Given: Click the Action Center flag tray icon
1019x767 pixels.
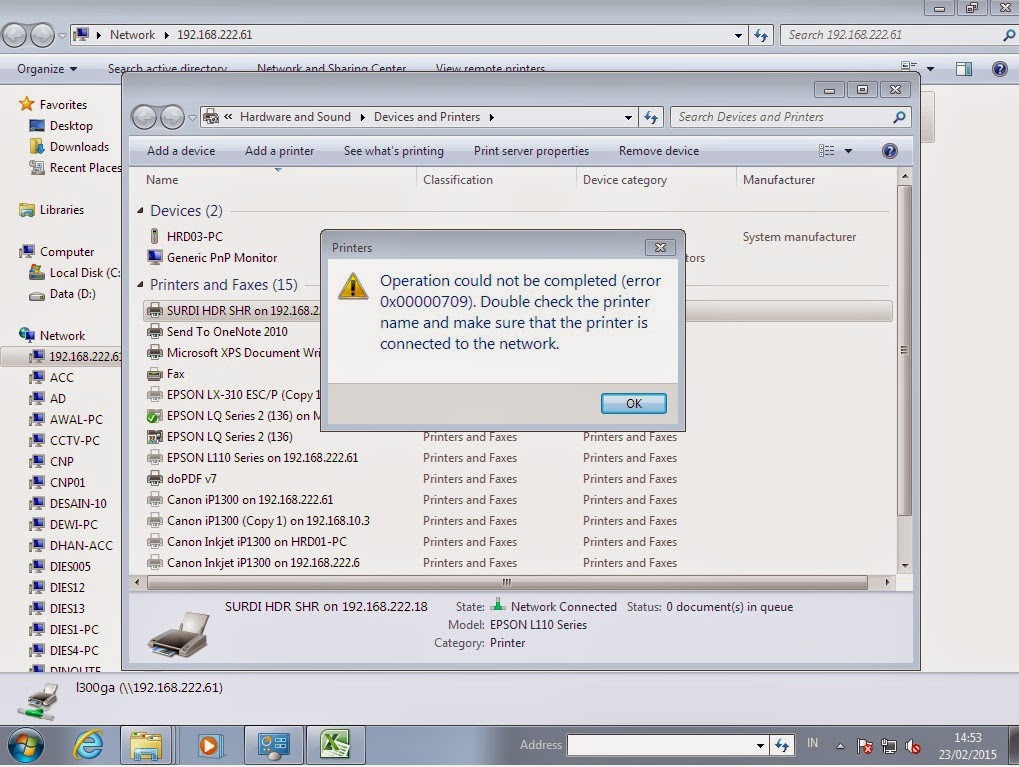Looking at the screenshot, I should pyautogui.click(x=864, y=746).
